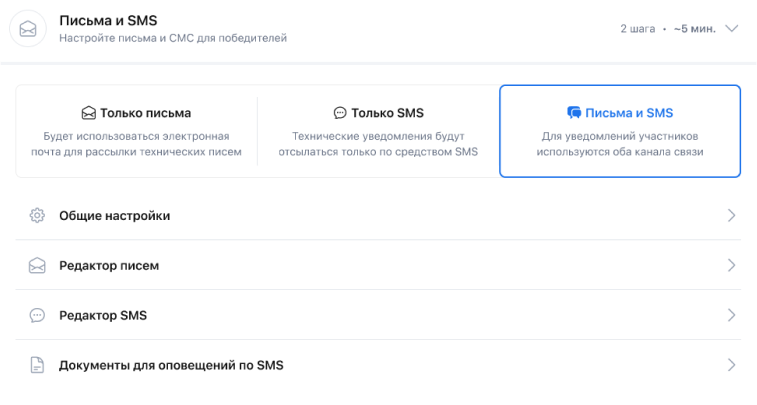Select the Только письма option
This screenshot has width=757, height=405.
click(x=137, y=131)
